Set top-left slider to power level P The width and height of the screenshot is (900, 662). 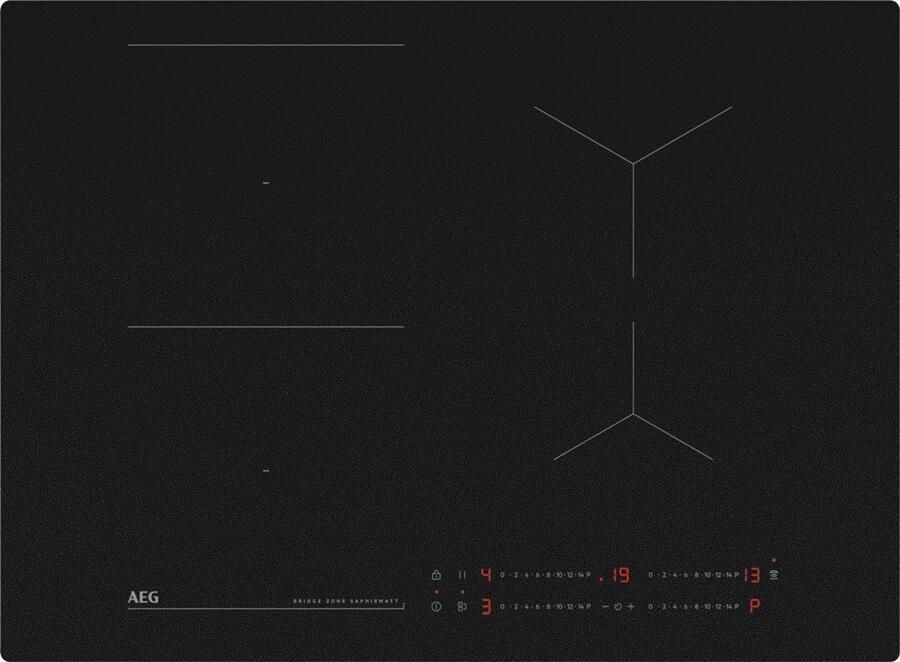pyautogui.click(x=589, y=576)
